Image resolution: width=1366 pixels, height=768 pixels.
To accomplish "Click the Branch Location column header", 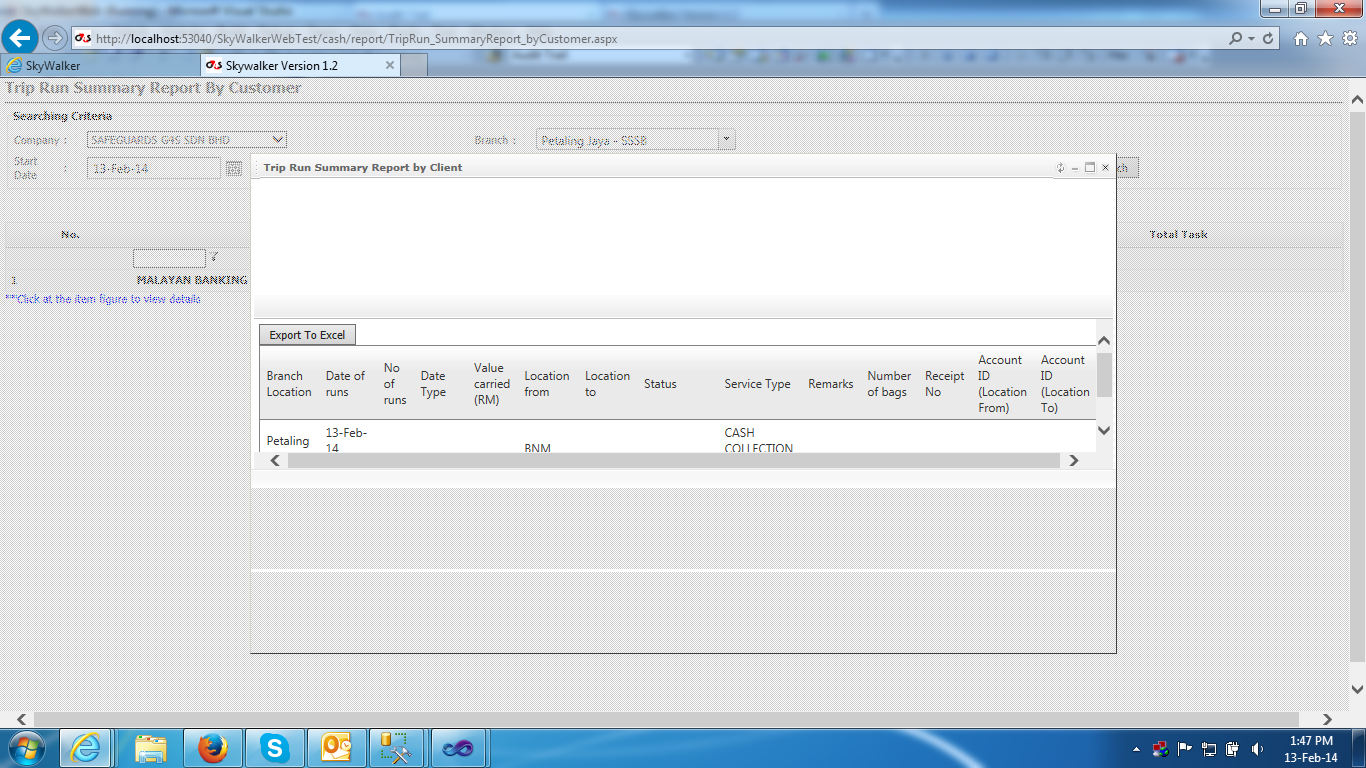I will click(x=289, y=384).
